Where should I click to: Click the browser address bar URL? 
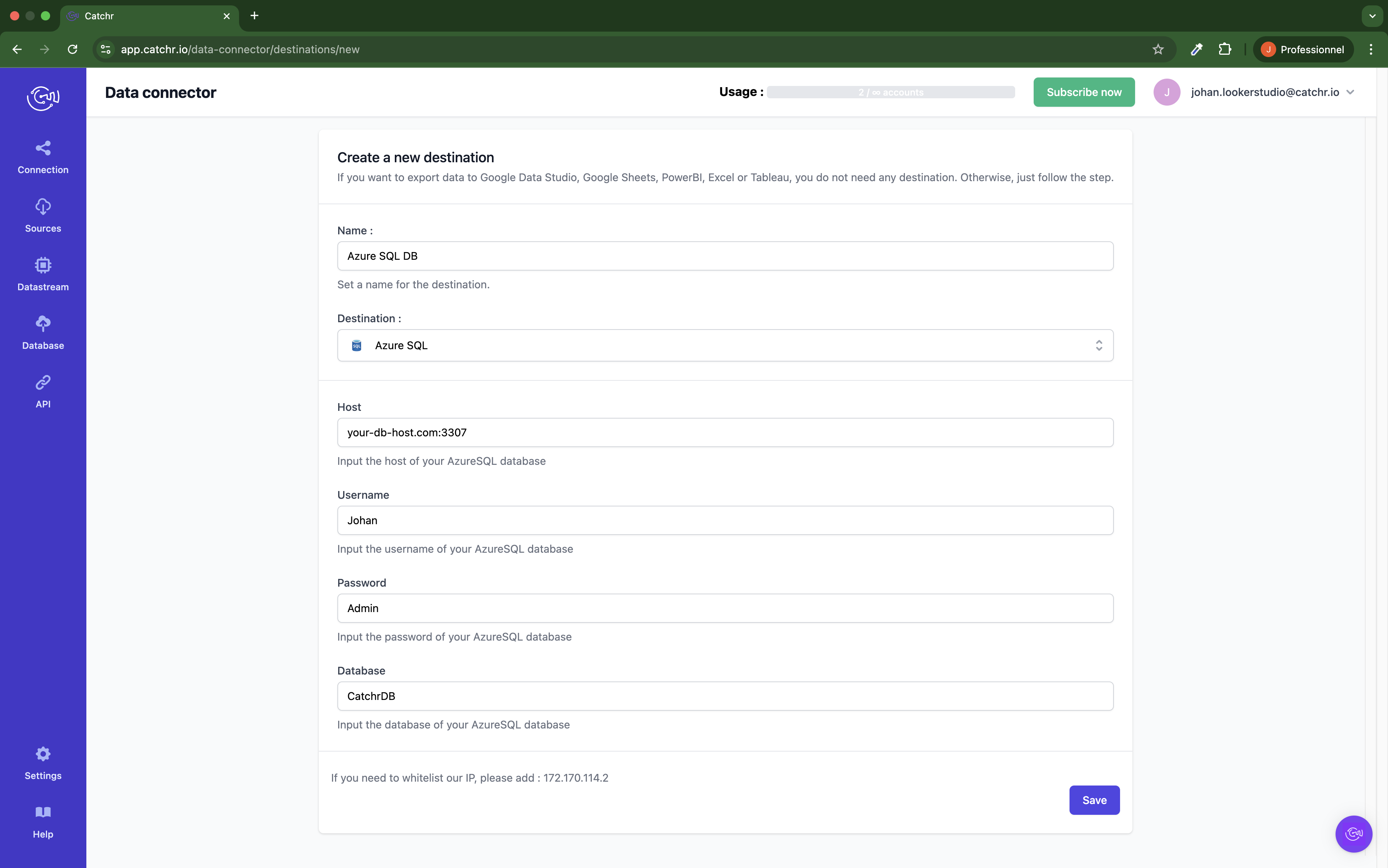[240, 49]
